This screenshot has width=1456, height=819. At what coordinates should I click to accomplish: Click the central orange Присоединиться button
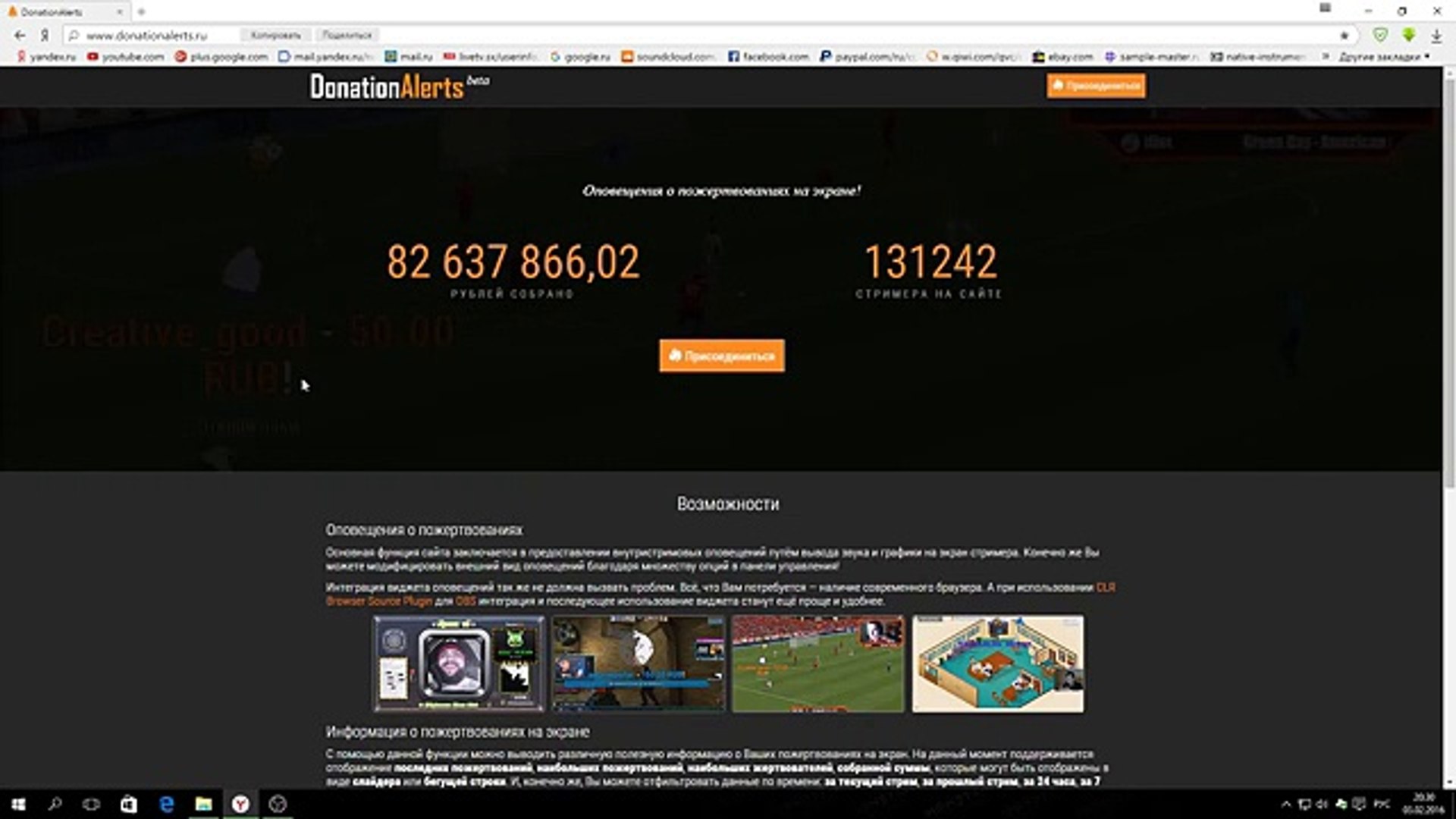[x=722, y=356]
